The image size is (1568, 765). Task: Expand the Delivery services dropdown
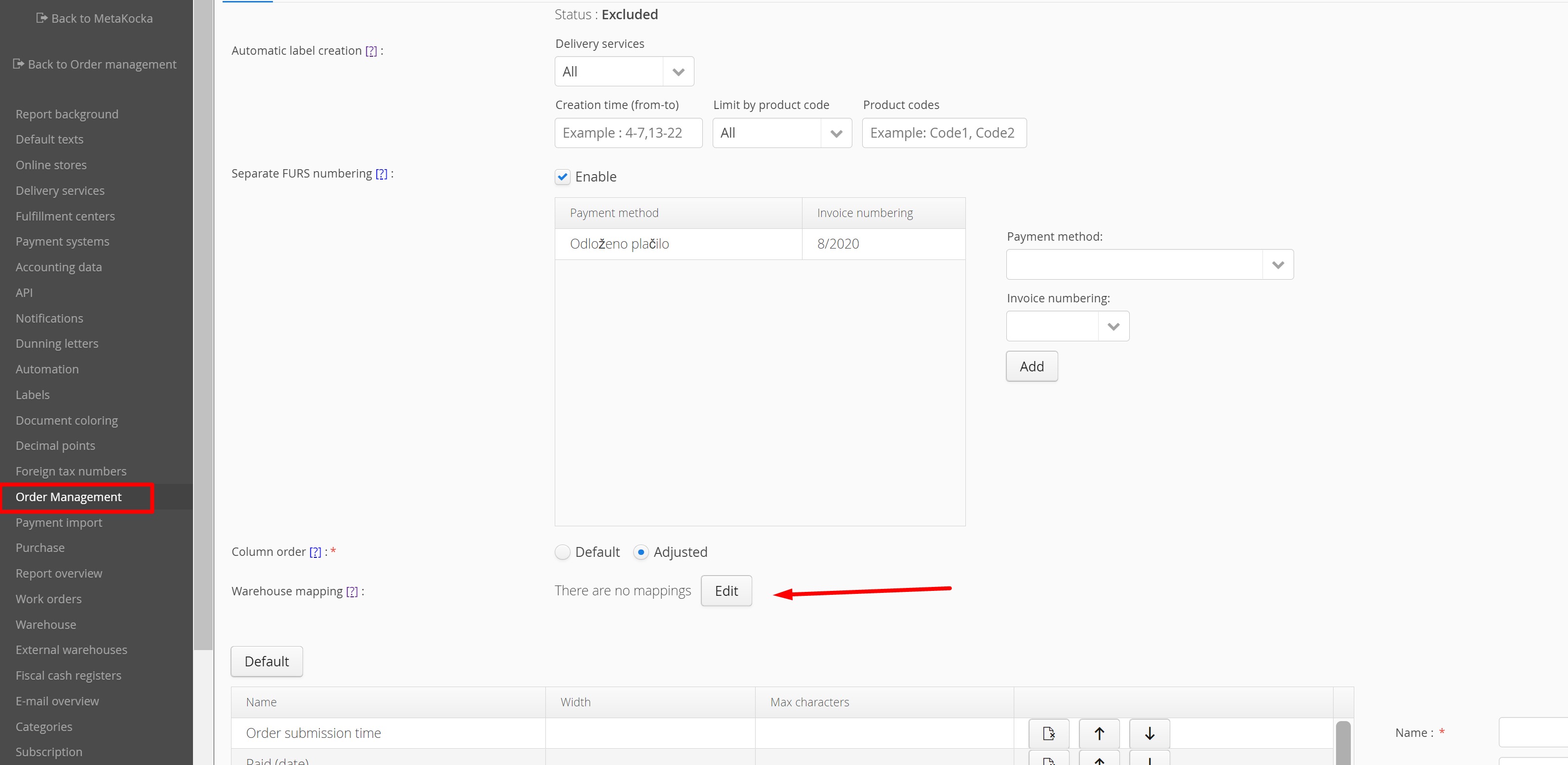[x=678, y=72]
